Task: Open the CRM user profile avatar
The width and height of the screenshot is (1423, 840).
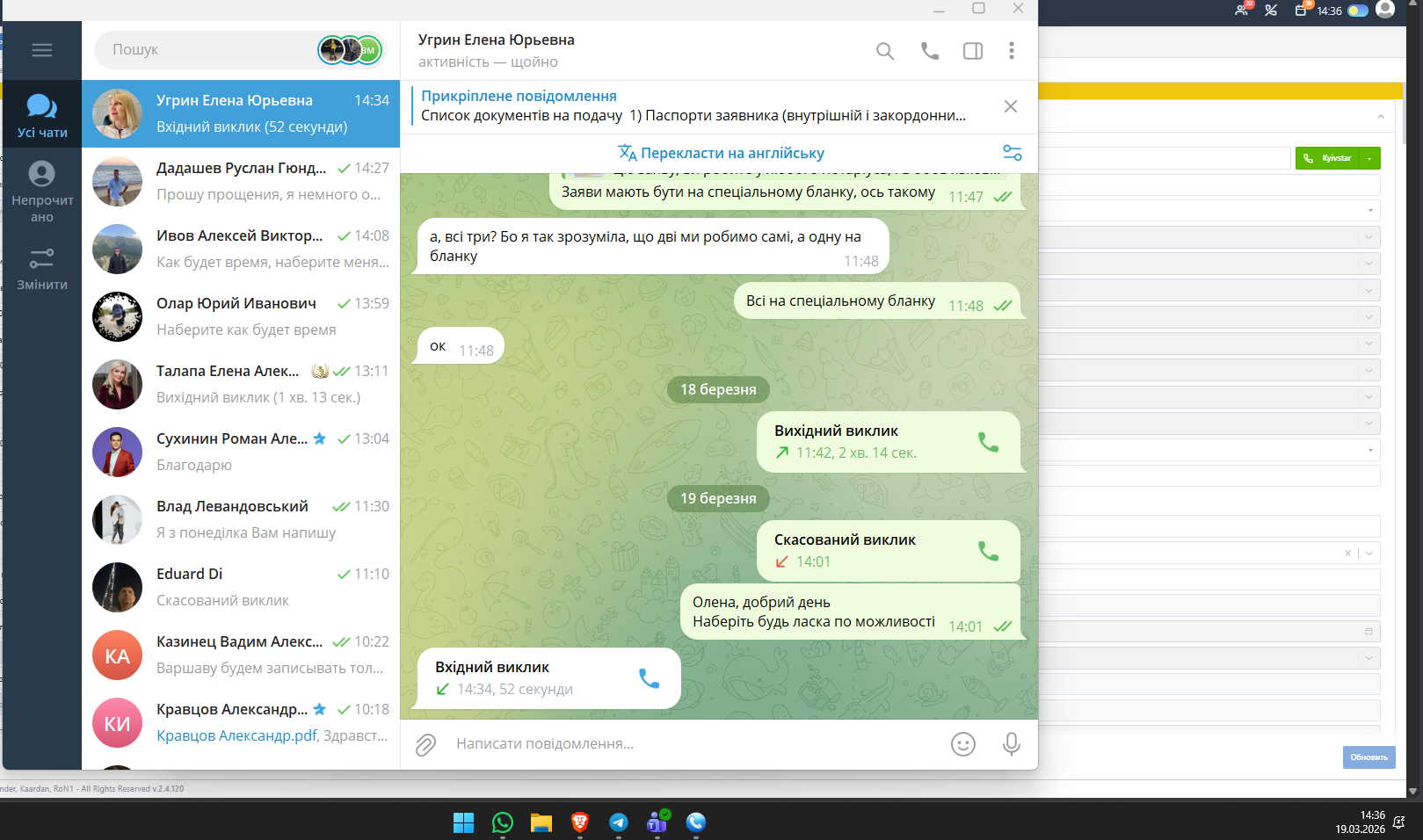Action: click(1385, 10)
